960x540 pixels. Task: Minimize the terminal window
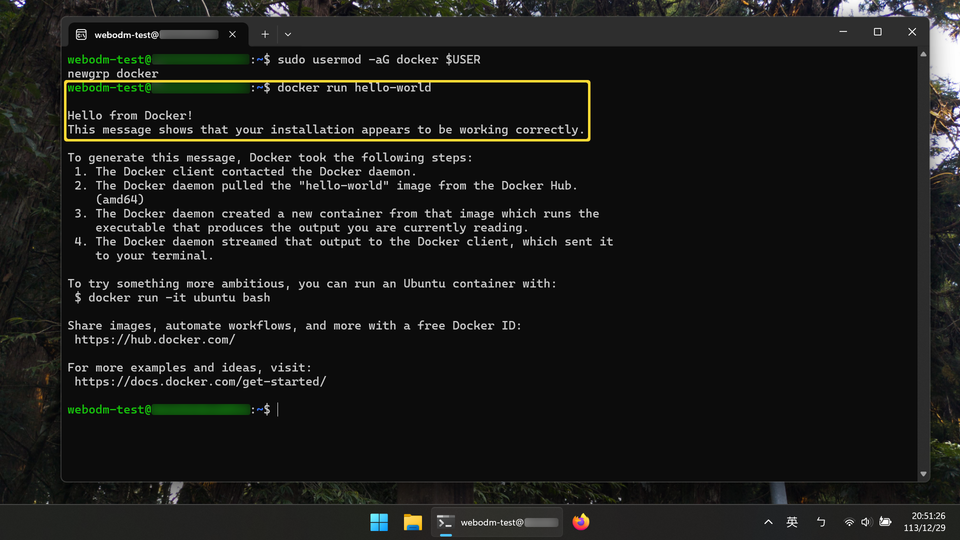coord(843,32)
